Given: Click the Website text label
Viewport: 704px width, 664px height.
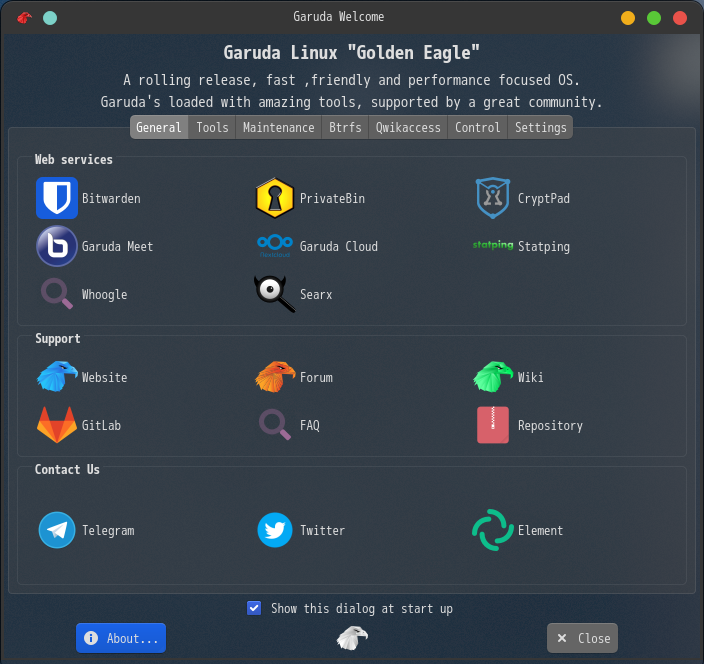Looking at the screenshot, I should click(104, 377).
